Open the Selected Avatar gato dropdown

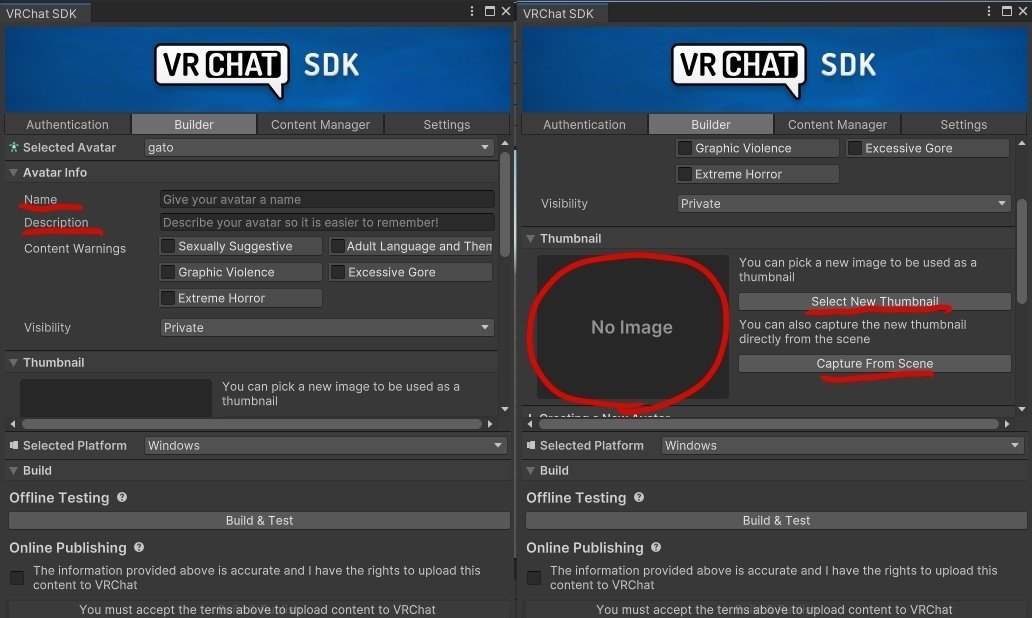319,147
